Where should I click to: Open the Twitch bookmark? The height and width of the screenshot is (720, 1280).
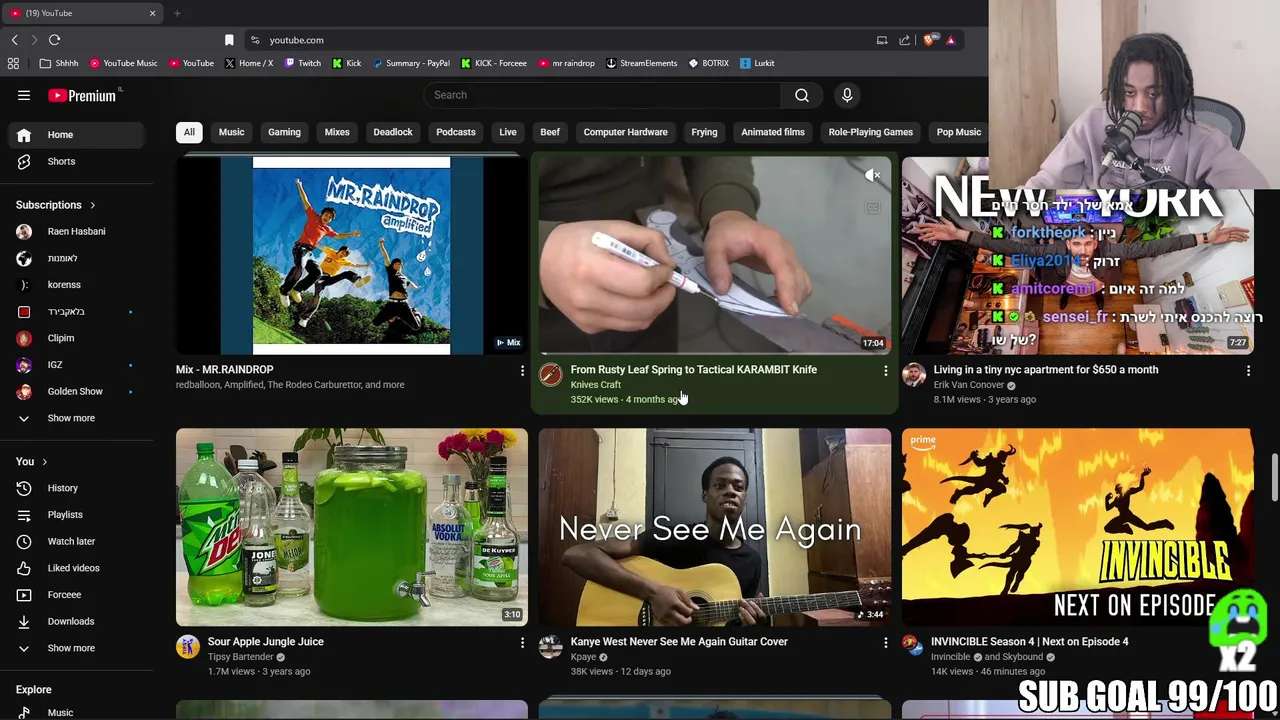(303, 63)
